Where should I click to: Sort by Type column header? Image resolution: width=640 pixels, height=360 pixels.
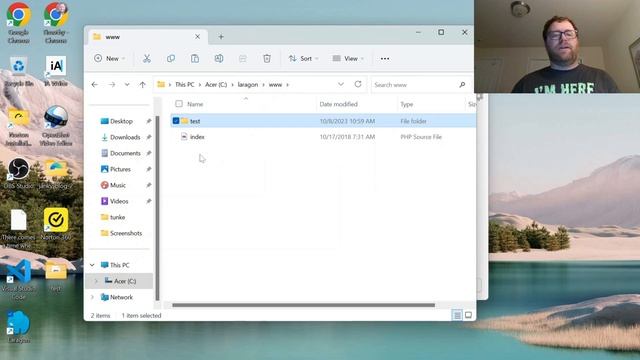(x=407, y=104)
